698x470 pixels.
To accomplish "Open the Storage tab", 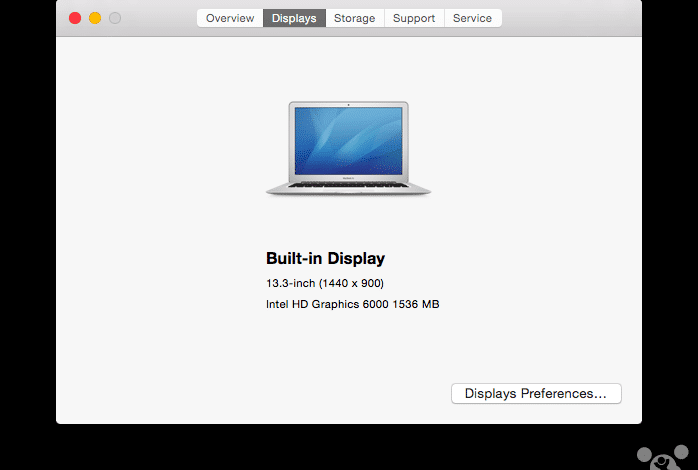I will coord(355,18).
